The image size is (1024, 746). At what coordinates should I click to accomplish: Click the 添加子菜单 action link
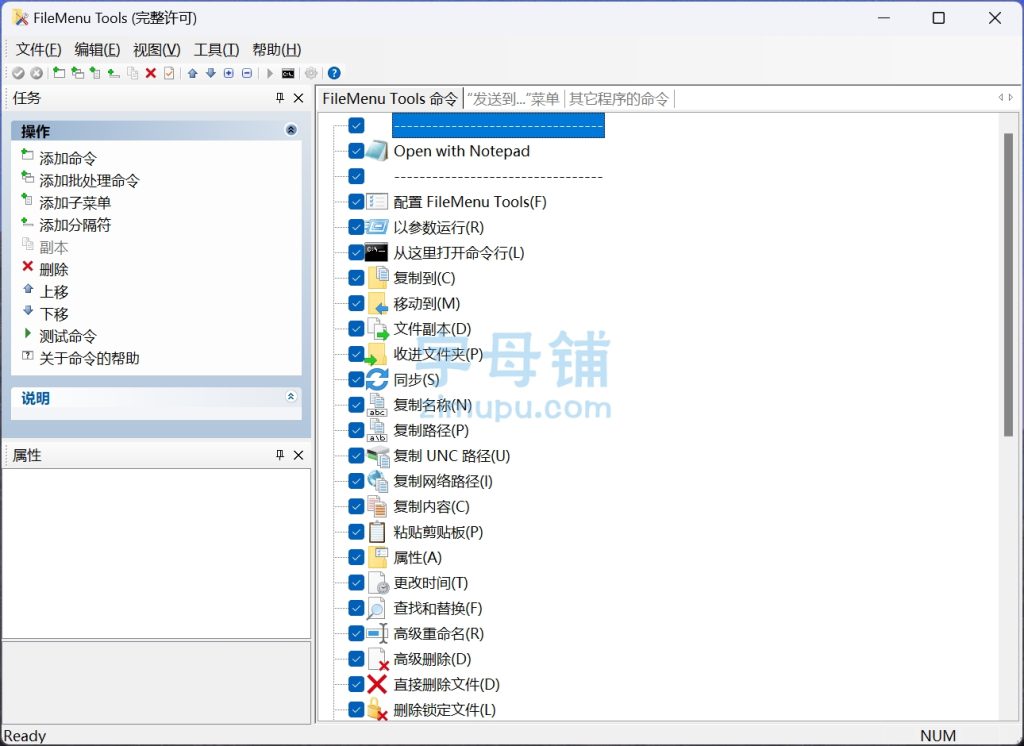pyautogui.click(x=75, y=203)
